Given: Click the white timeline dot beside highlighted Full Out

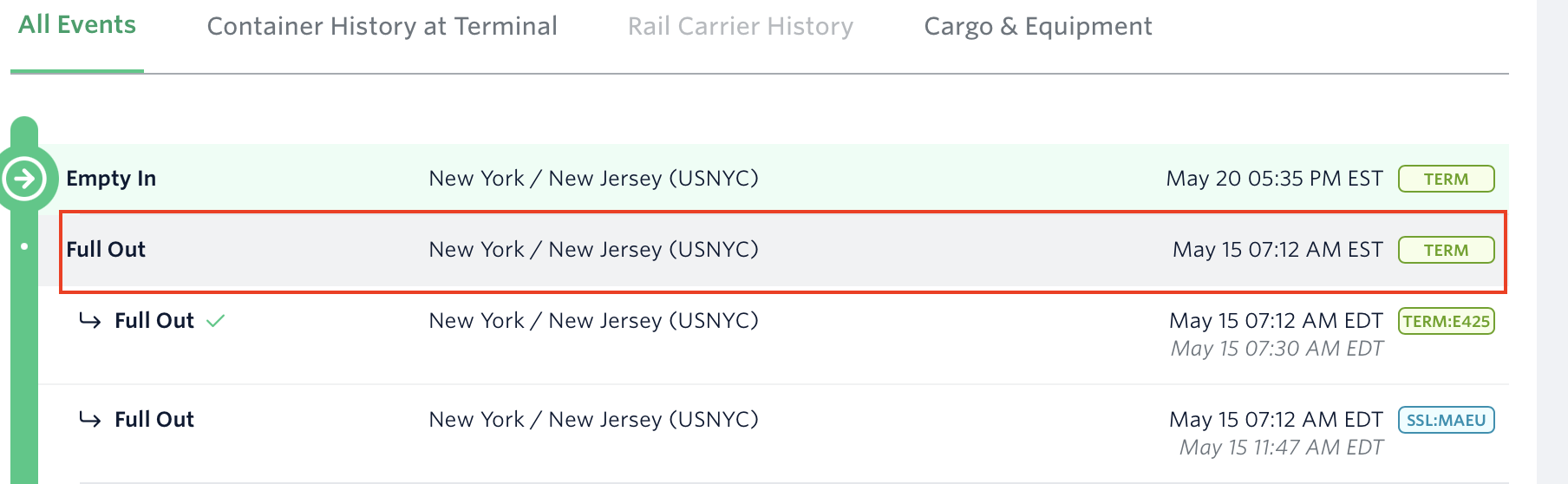Looking at the screenshot, I should click(24, 246).
